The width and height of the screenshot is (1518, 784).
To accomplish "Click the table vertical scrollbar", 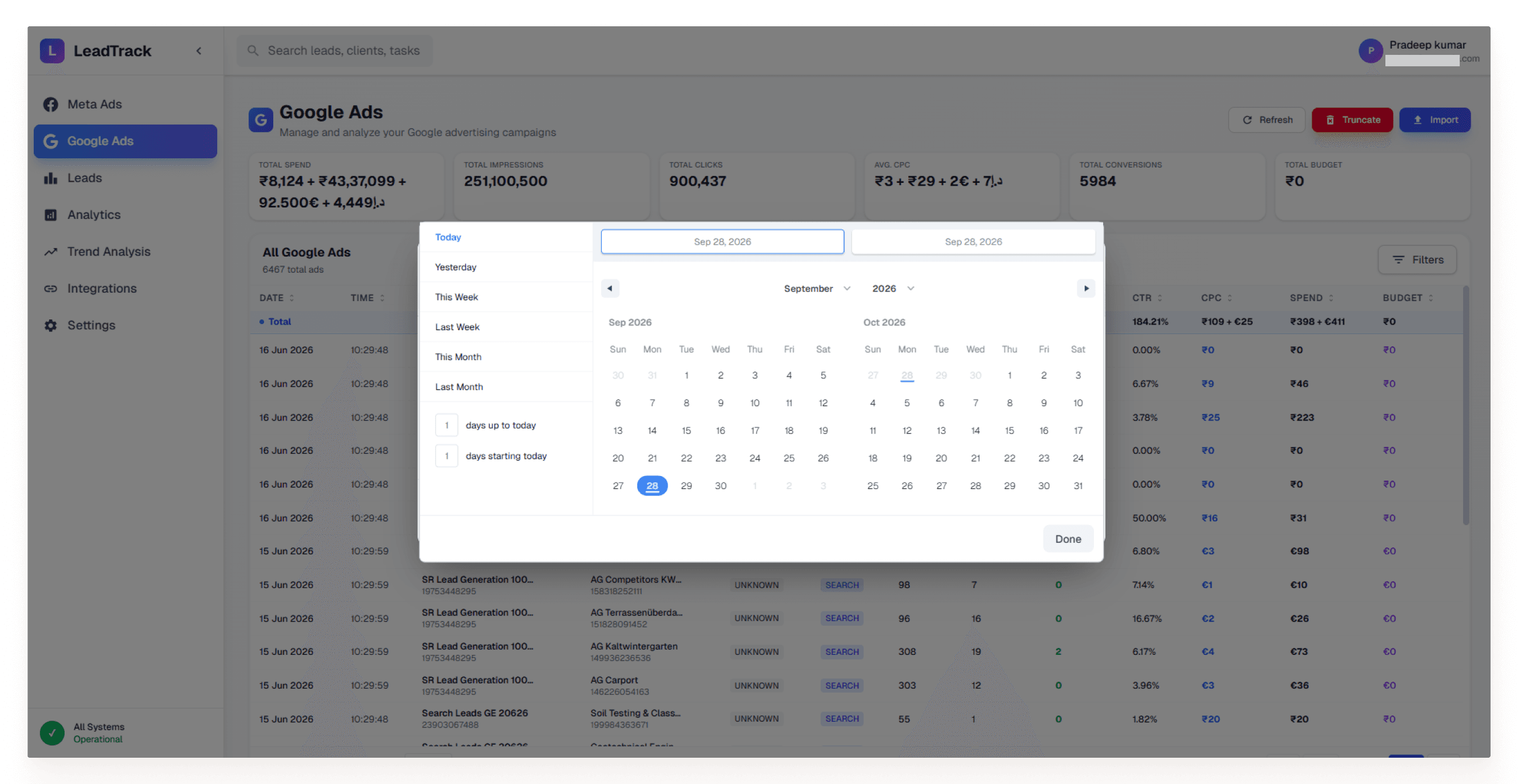I will click(1465, 406).
